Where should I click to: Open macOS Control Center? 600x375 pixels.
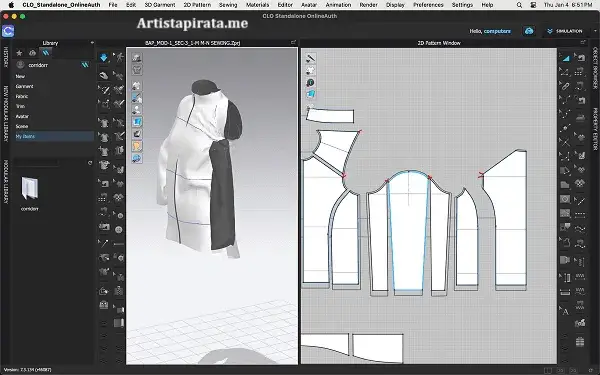pyautogui.click(x=533, y=5)
